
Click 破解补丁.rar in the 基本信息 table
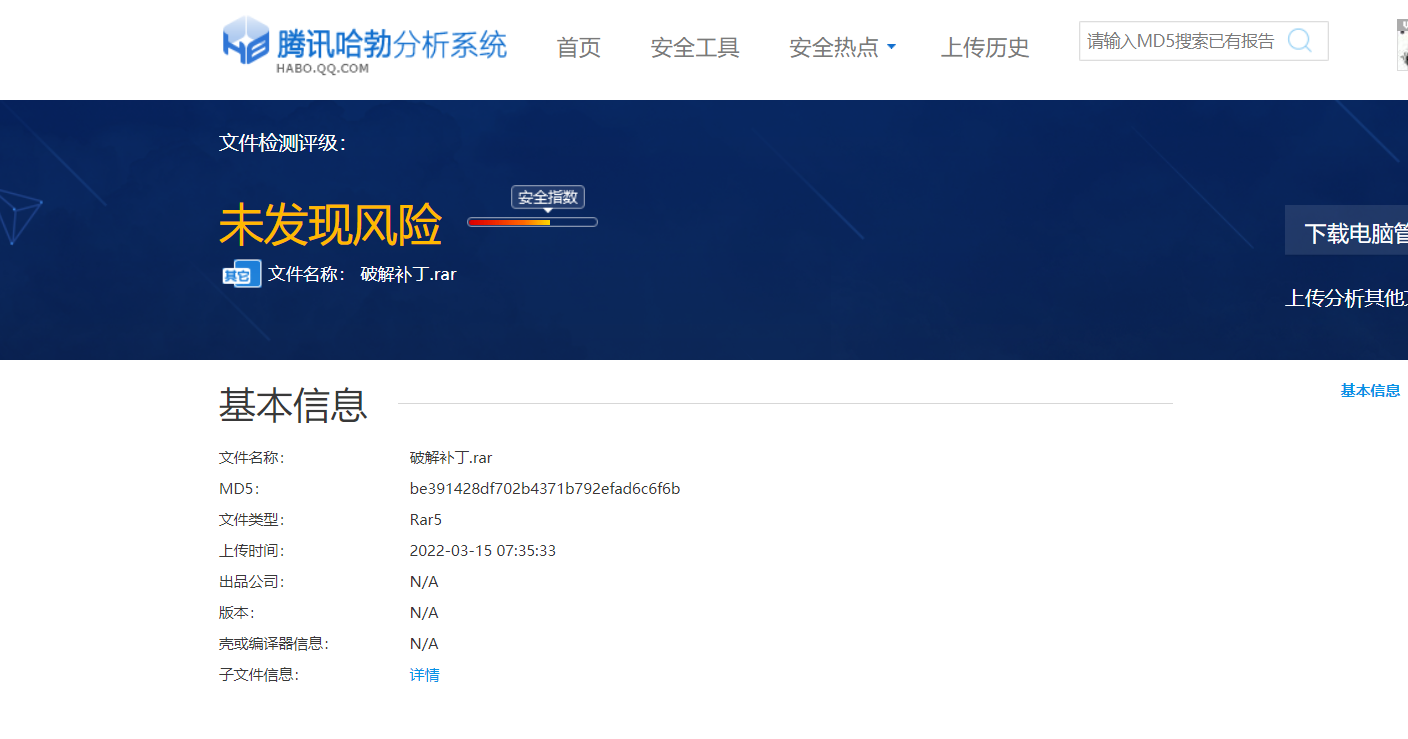[451, 458]
